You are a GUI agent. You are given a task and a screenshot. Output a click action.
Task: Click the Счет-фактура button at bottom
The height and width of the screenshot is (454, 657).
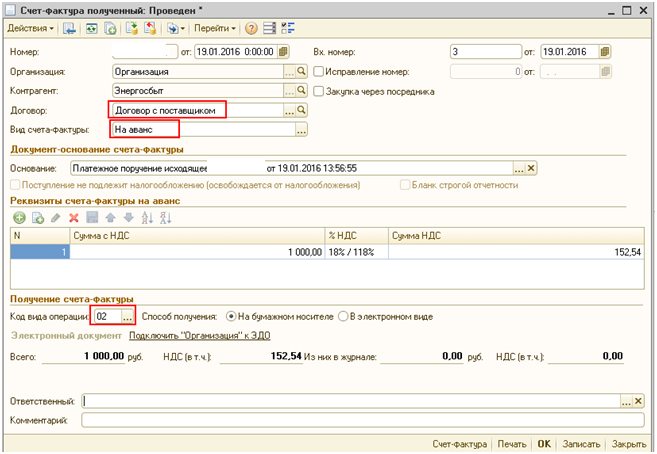coord(460,444)
